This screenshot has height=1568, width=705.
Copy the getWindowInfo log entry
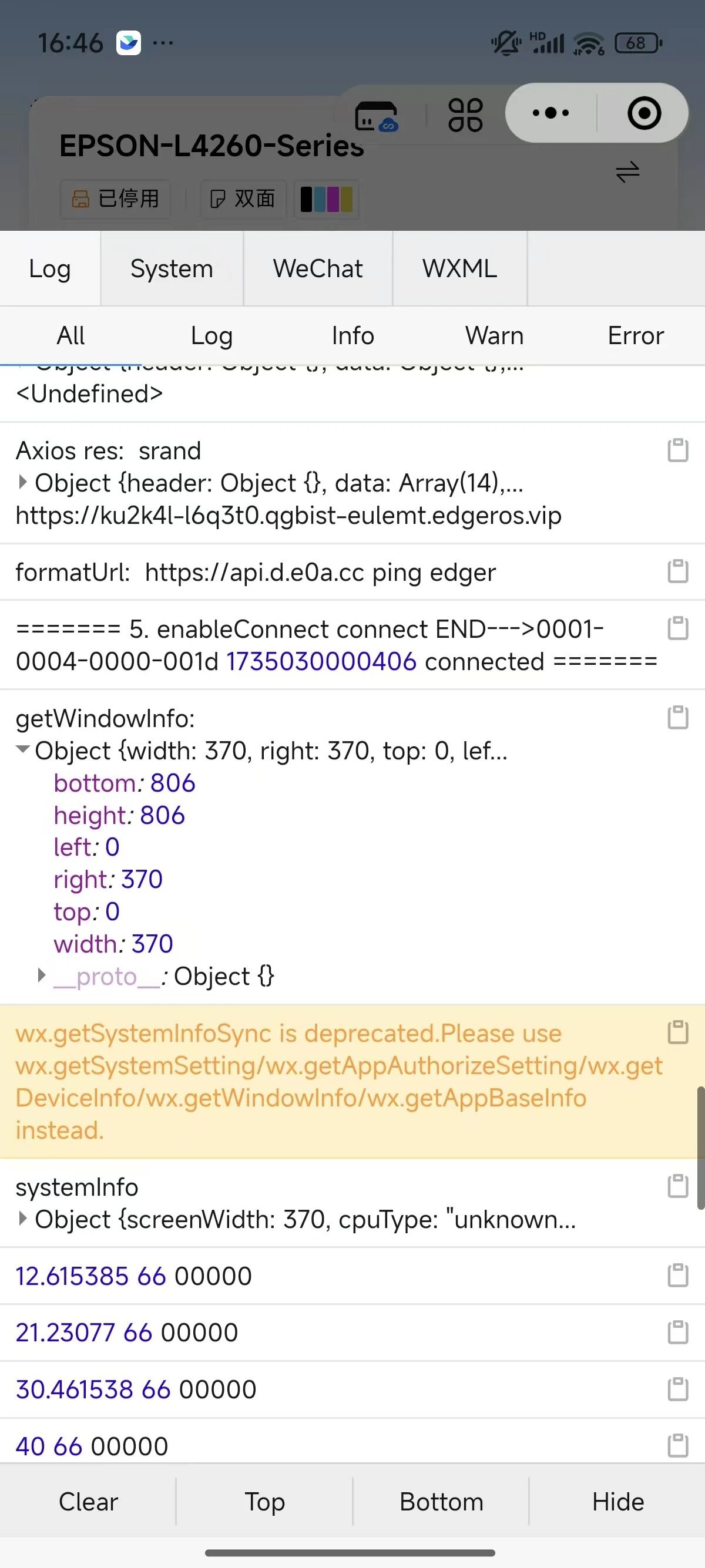pyautogui.click(x=677, y=717)
